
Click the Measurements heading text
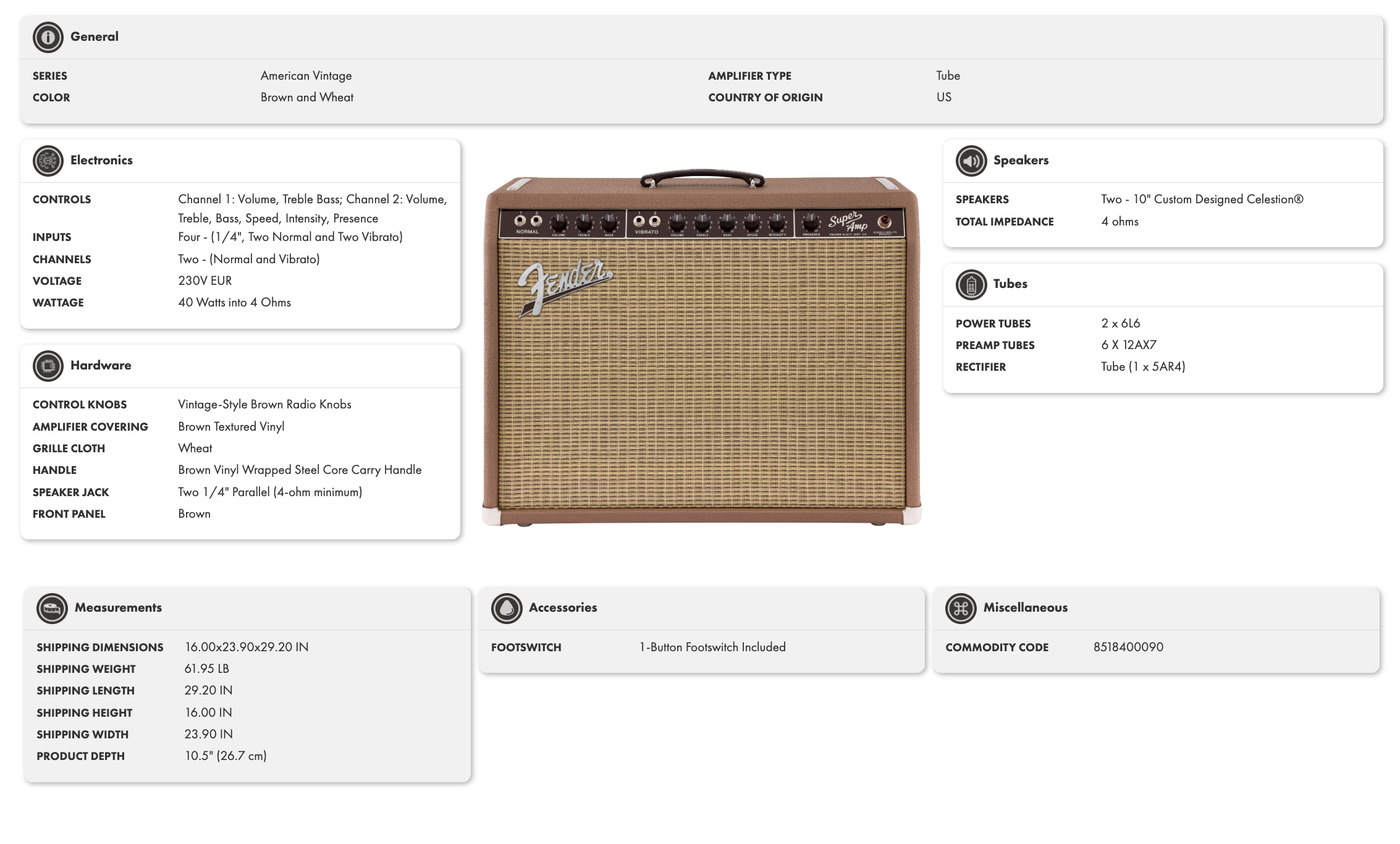click(x=118, y=607)
